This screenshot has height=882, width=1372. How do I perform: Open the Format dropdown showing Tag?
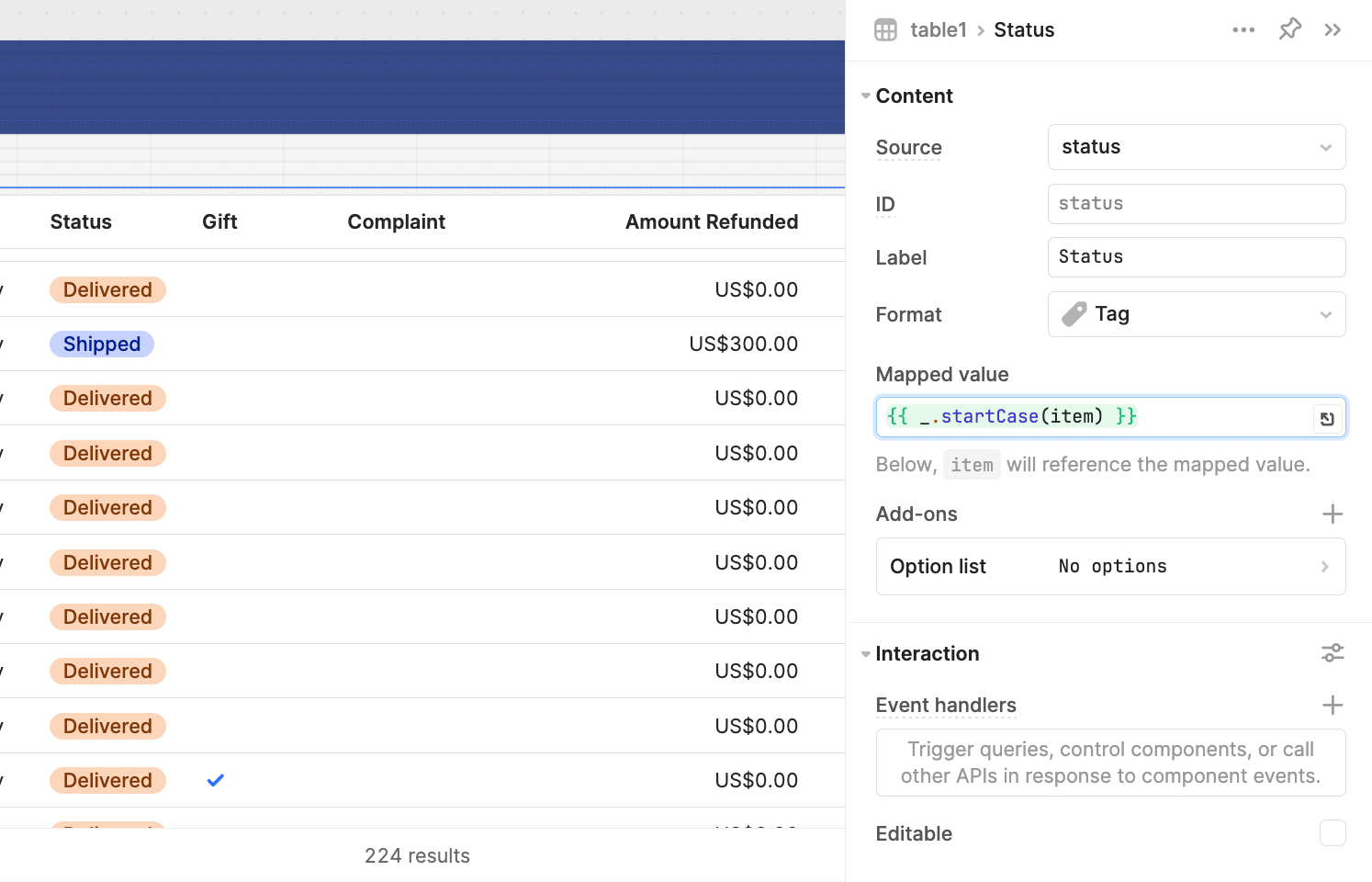click(1197, 314)
